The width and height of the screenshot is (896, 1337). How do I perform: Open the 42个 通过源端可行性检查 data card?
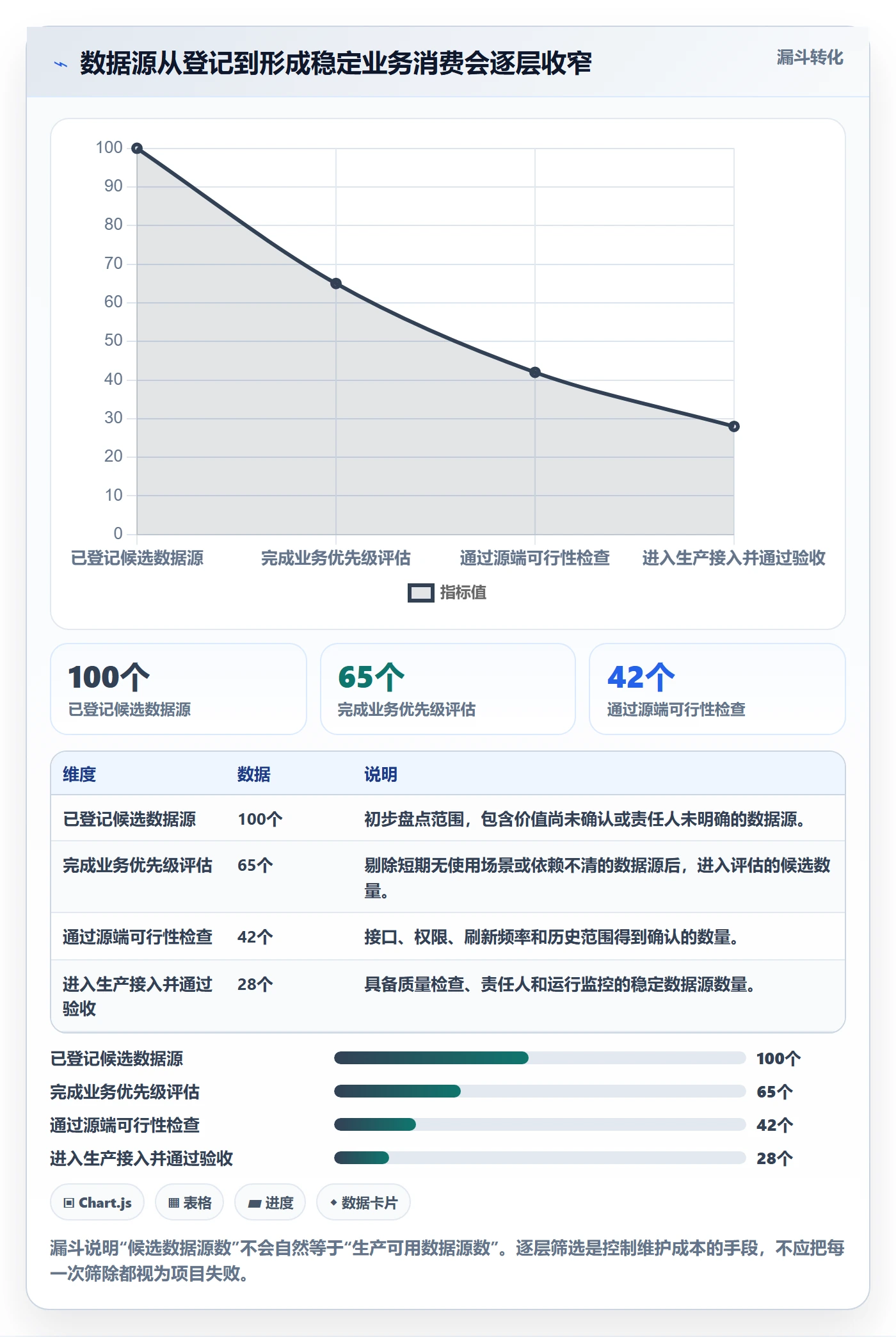717,689
